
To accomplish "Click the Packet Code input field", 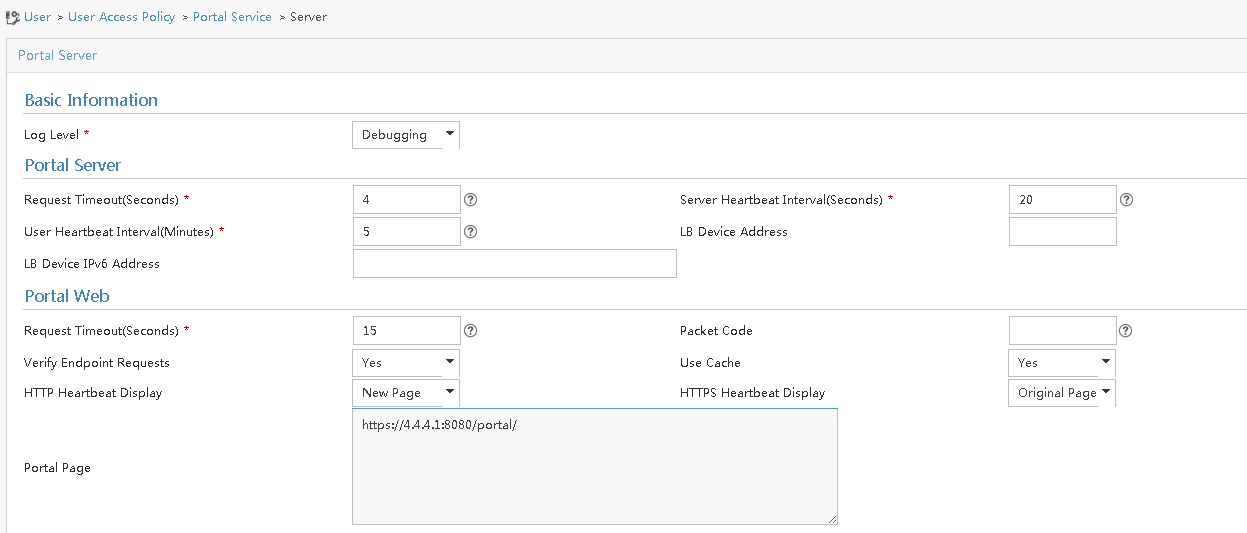I will click(1063, 331).
